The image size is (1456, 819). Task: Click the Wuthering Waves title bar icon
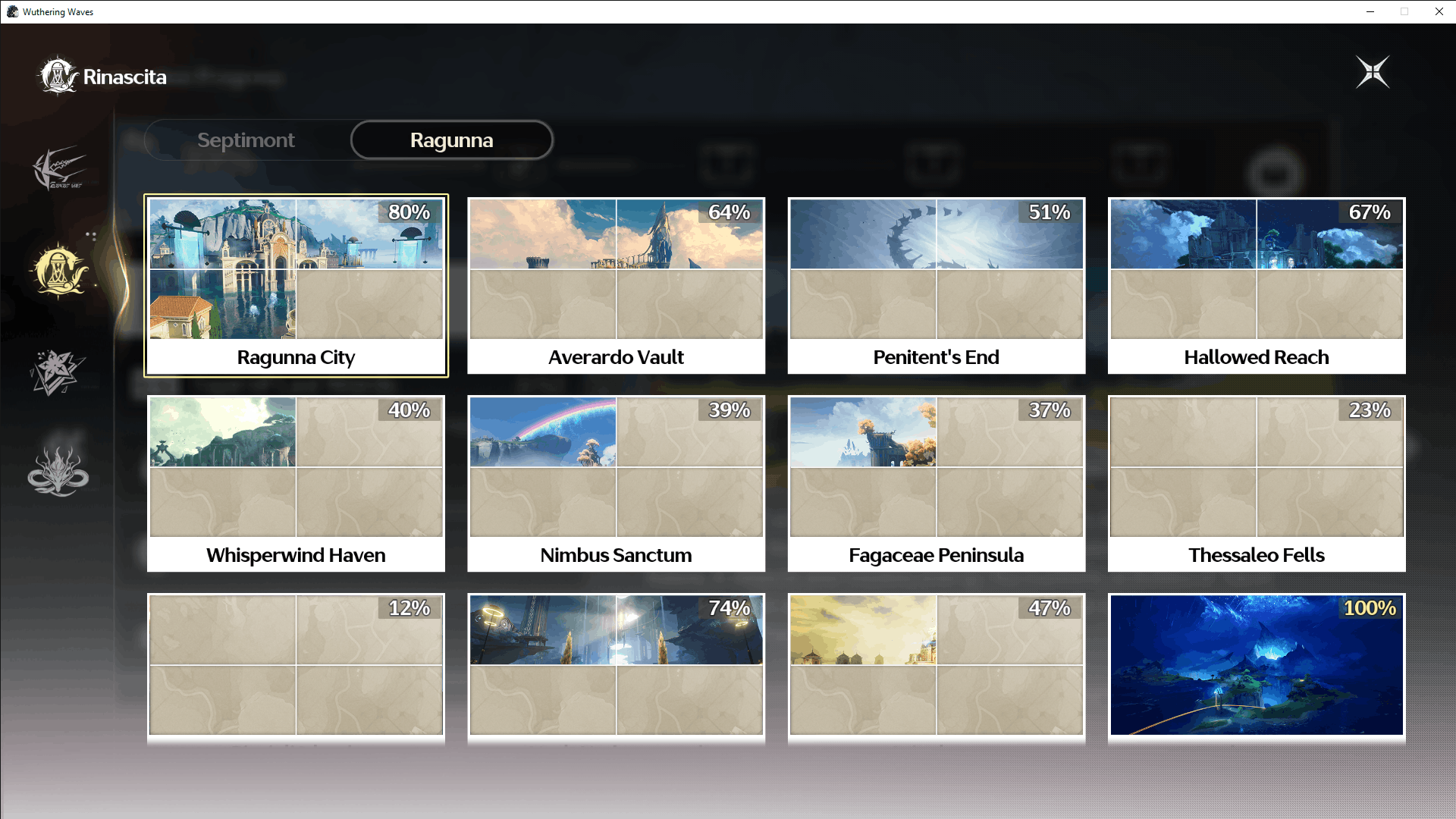[x=12, y=11]
